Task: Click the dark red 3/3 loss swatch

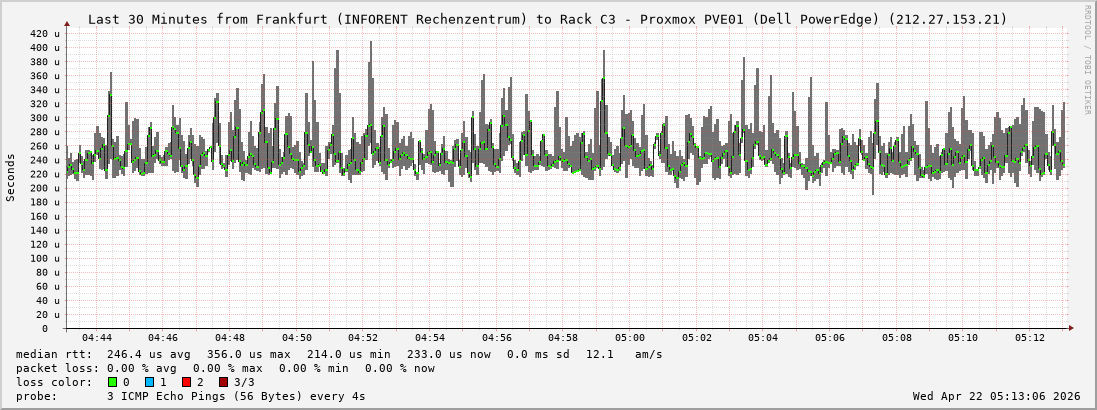Action: pos(224,382)
